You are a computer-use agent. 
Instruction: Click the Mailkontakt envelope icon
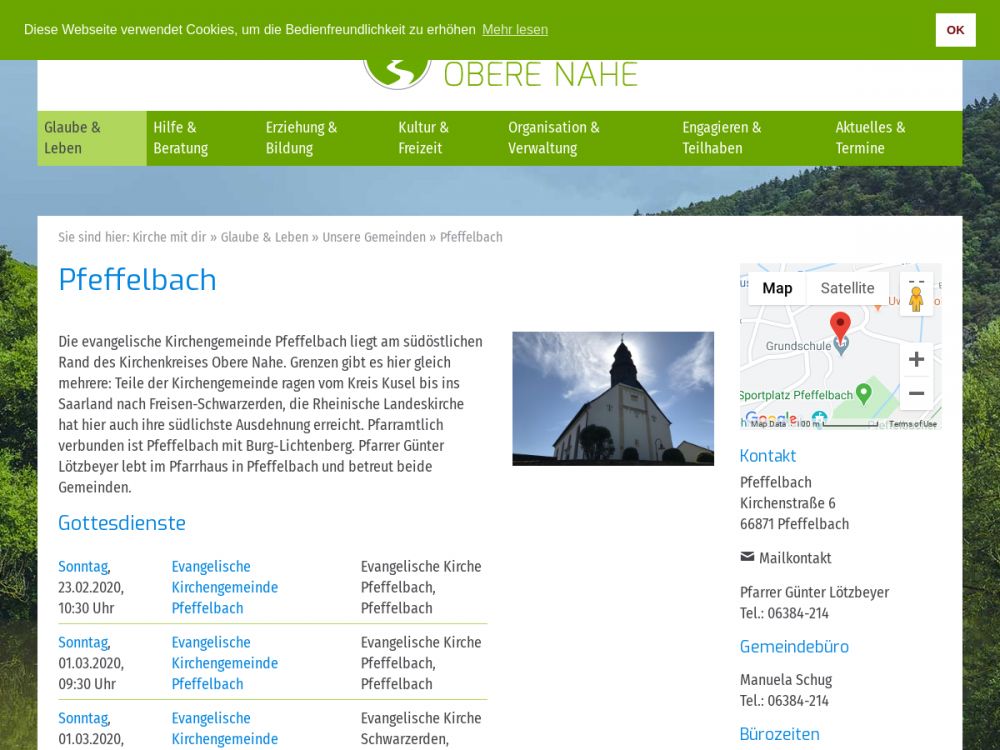pos(747,557)
